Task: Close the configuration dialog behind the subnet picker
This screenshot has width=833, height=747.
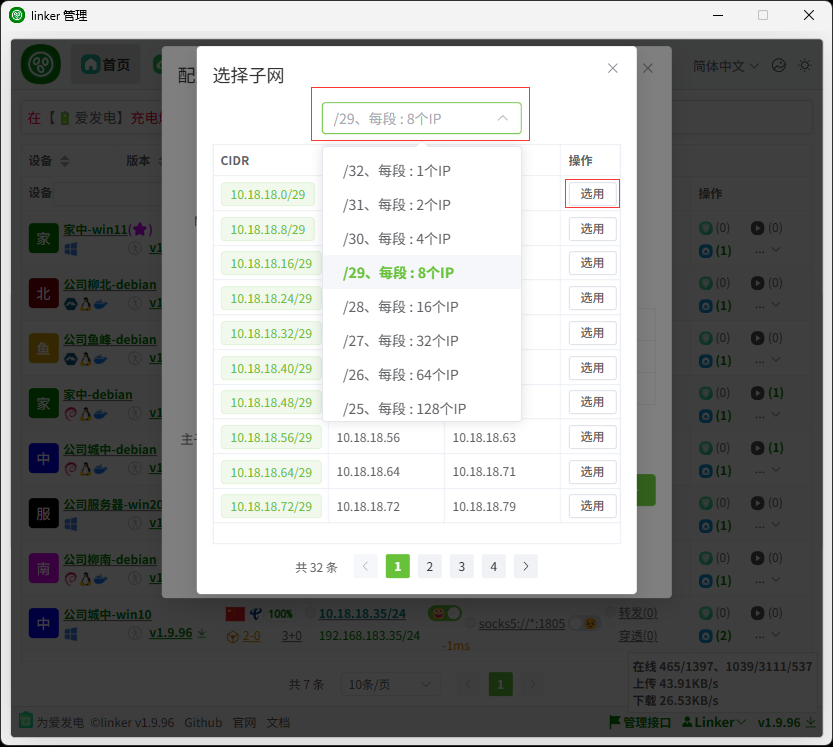Action: click(x=648, y=68)
